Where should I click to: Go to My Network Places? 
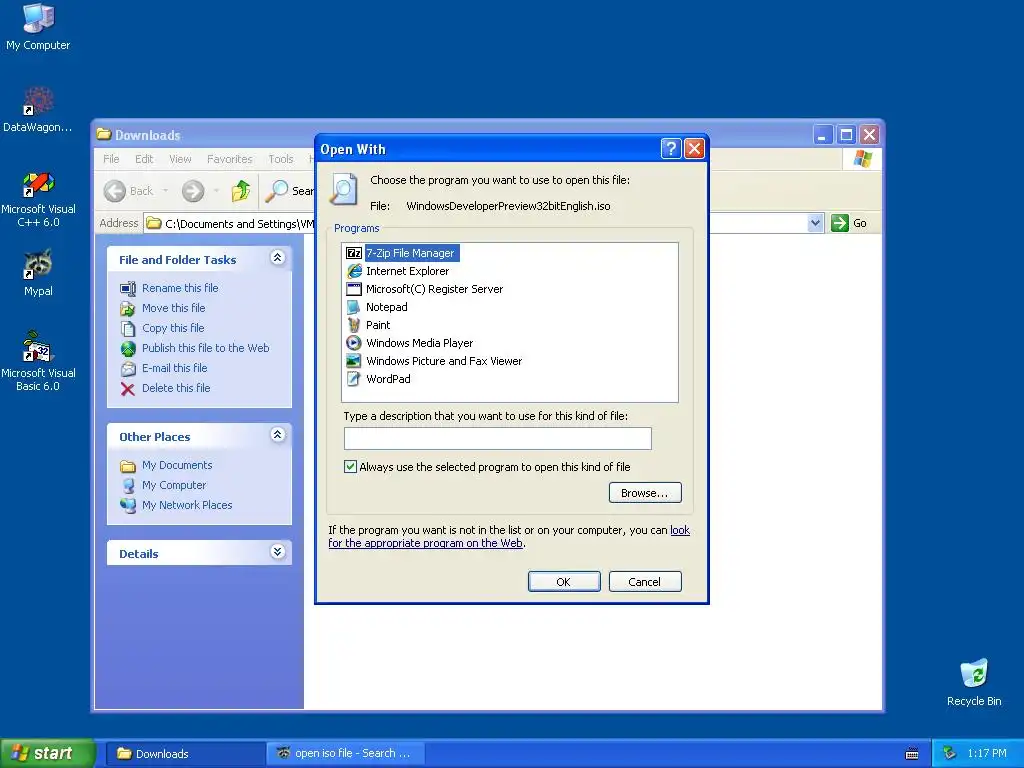click(187, 505)
